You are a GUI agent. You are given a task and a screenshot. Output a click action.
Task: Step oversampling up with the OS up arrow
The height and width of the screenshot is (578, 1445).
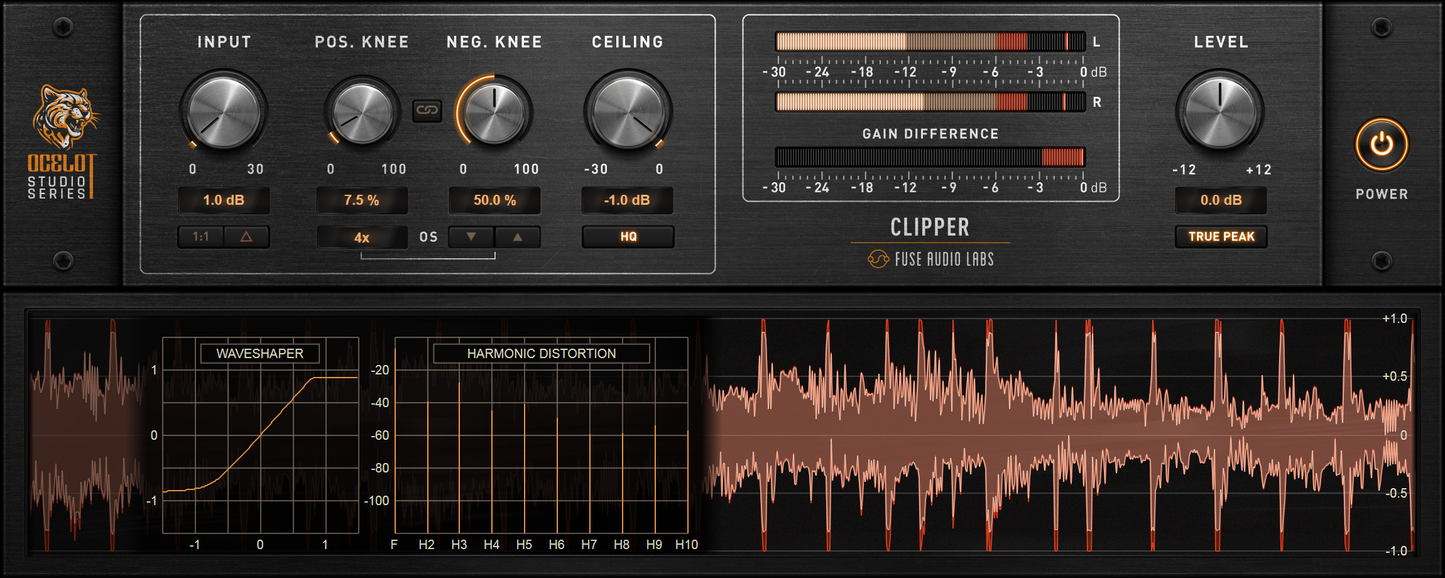pos(518,236)
